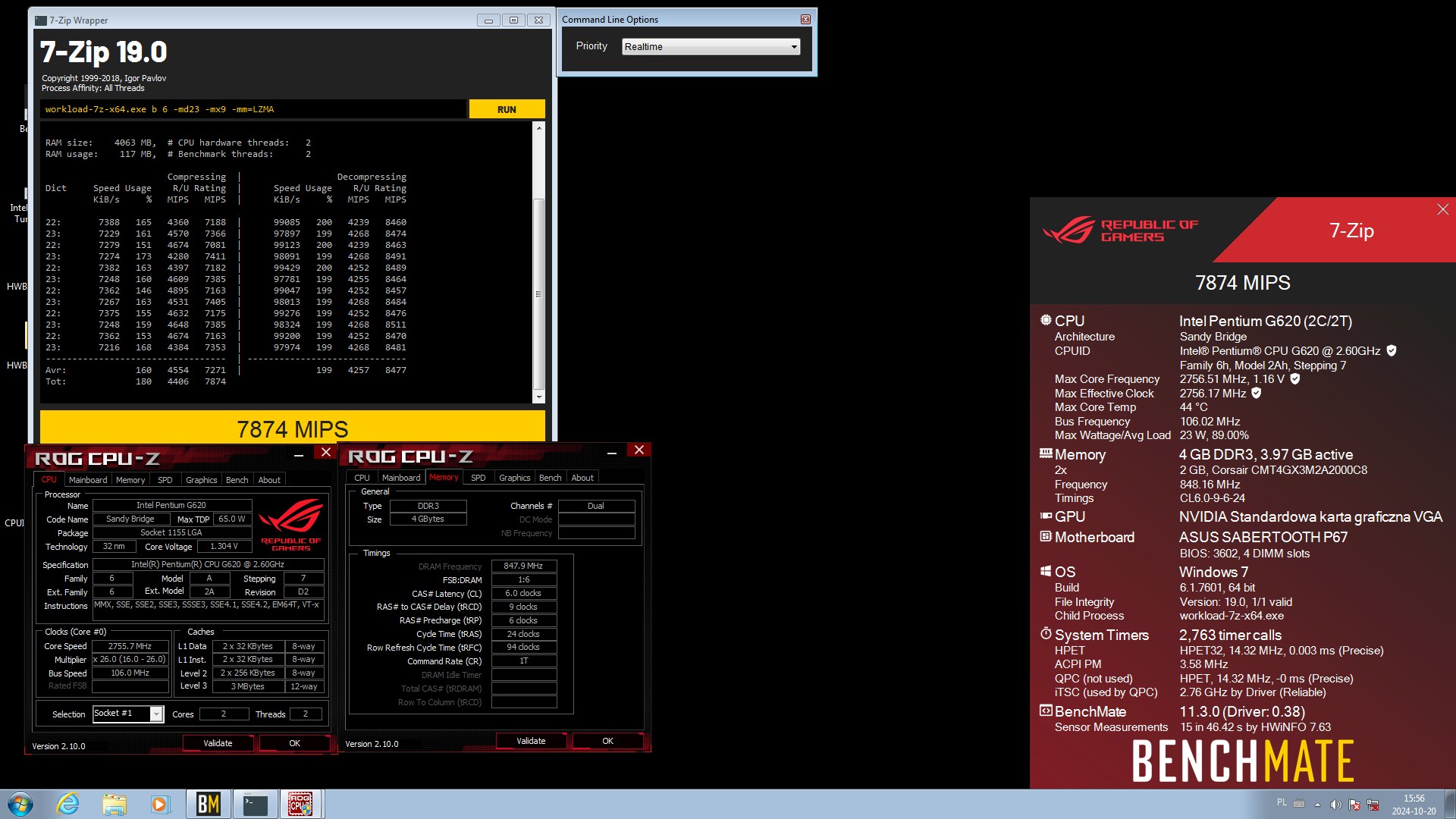Open the Priority Realtime dropdown
The width and height of the screenshot is (1456, 819).
[711, 47]
